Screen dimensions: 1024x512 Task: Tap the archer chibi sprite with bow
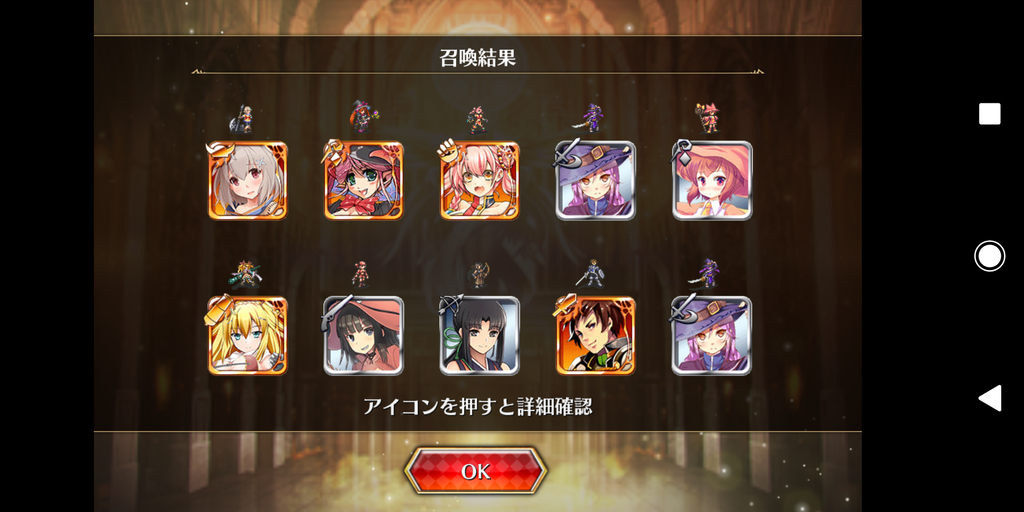click(479, 275)
